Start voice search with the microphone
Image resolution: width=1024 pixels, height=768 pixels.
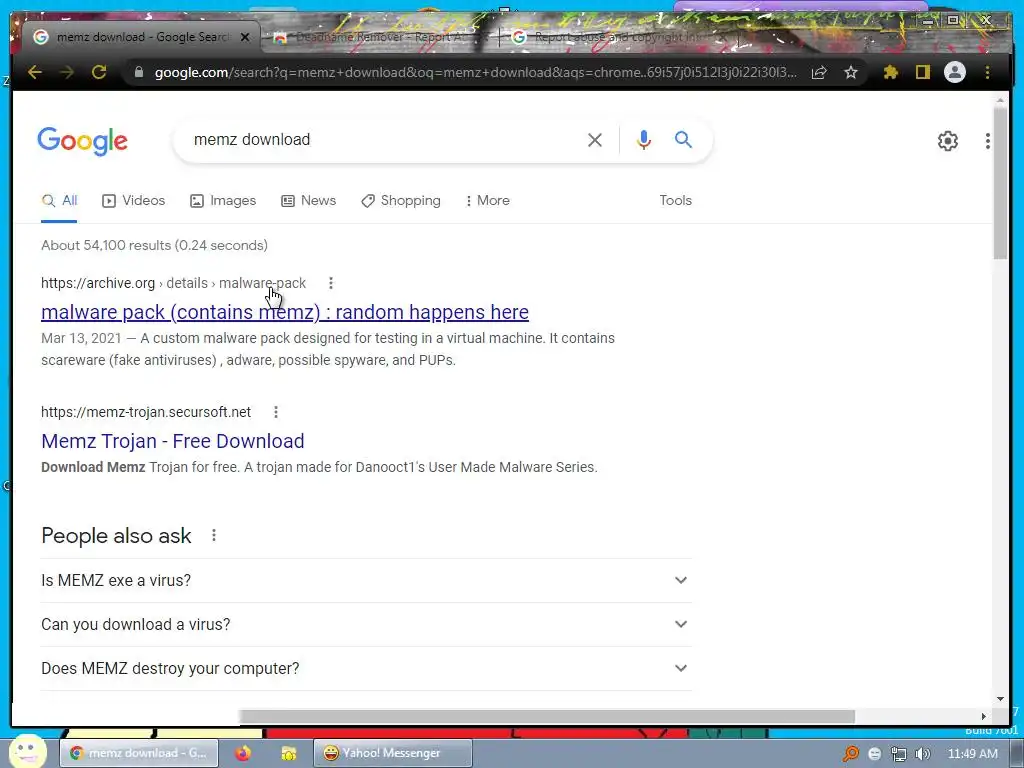pyautogui.click(x=643, y=139)
